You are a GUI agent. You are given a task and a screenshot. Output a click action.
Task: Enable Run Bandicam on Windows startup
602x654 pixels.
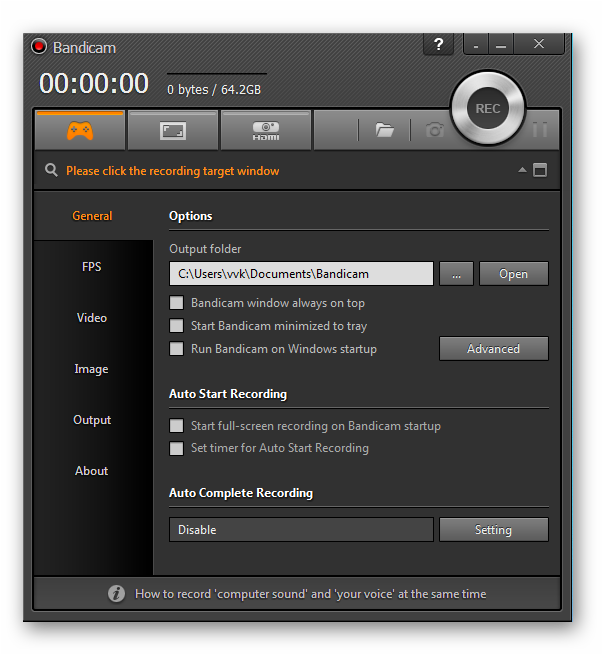[176, 349]
